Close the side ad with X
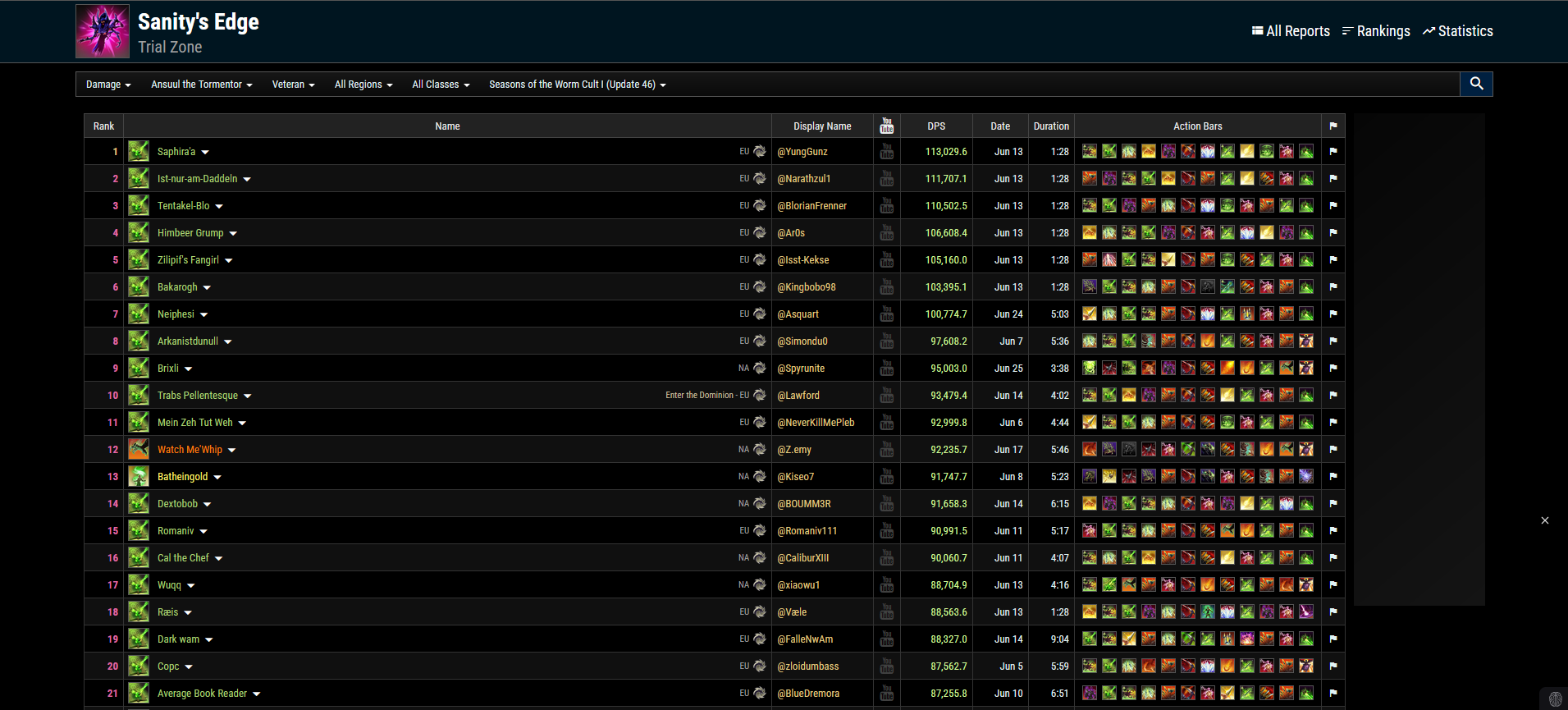Image resolution: width=1568 pixels, height=710 pixels. [x=1545, y=520]
